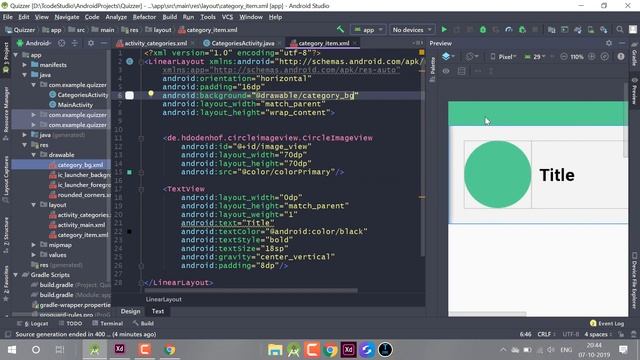Open the API 29 version dropdown
Screen dimensions: 640x360
coord(535,57)
